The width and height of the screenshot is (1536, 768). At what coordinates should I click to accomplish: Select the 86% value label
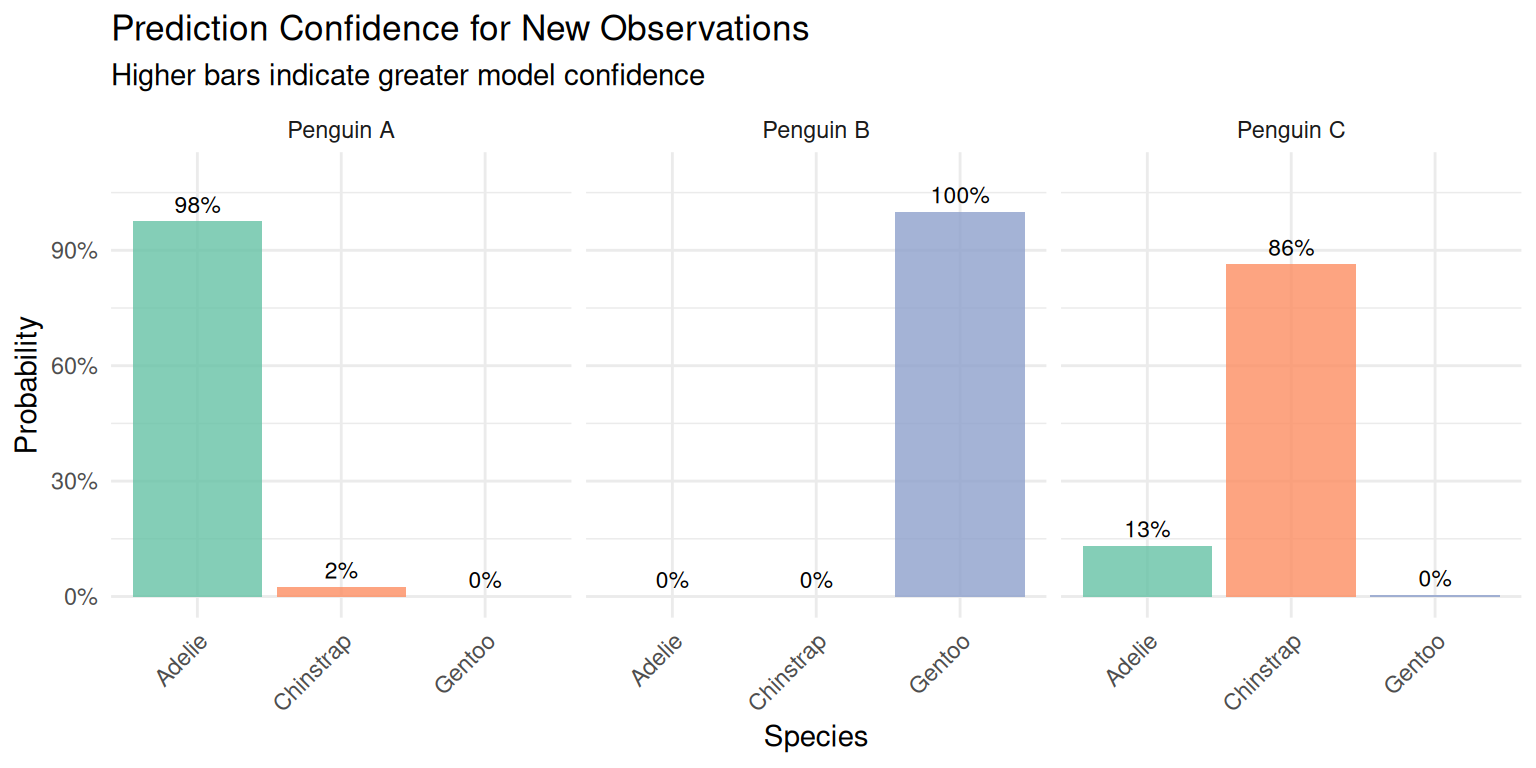pos(1291,249)
